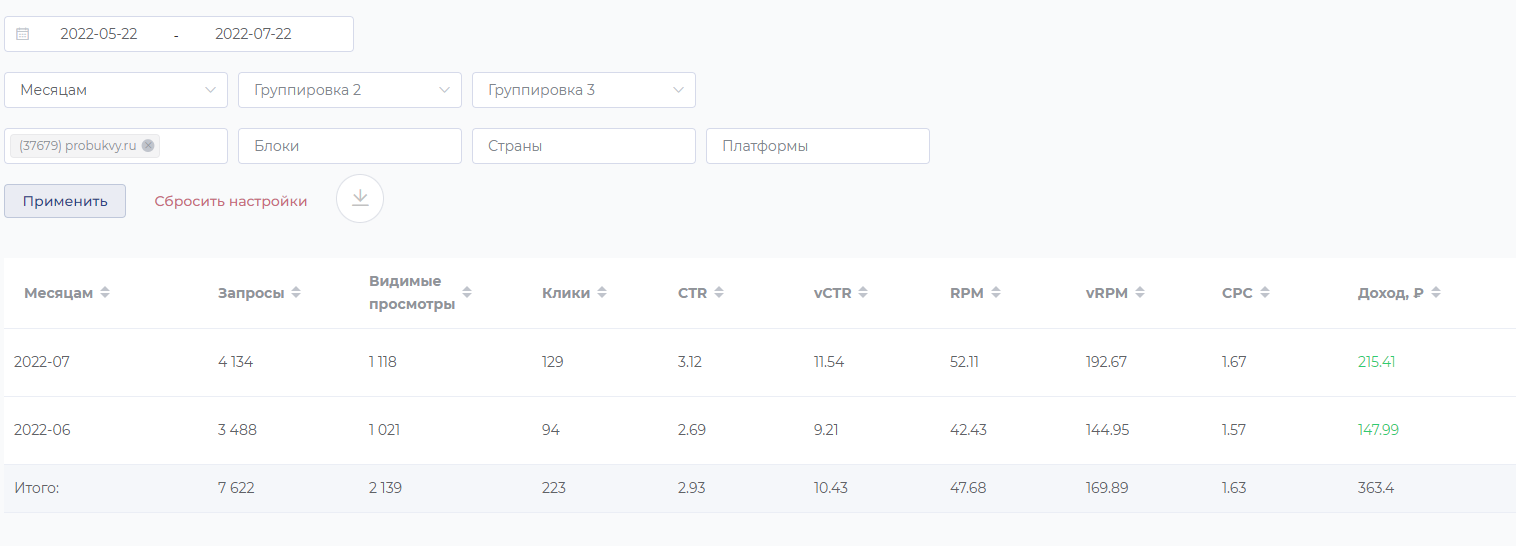
Task: Click the Блоки filter field
Action: tap(350, 146)
